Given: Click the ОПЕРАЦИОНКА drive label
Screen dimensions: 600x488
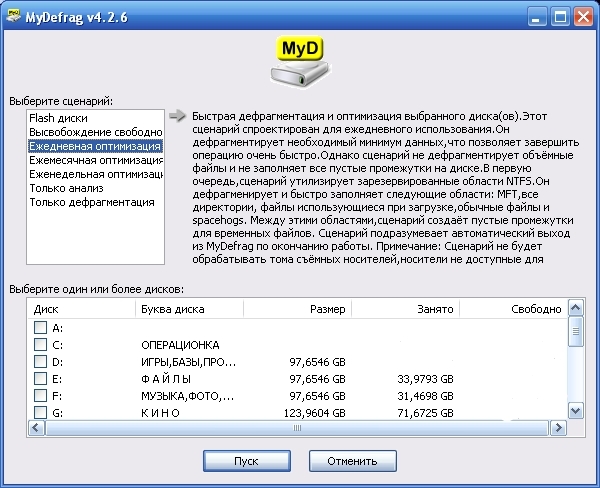Looking at the screenshot, I should (x=180, y=345).
